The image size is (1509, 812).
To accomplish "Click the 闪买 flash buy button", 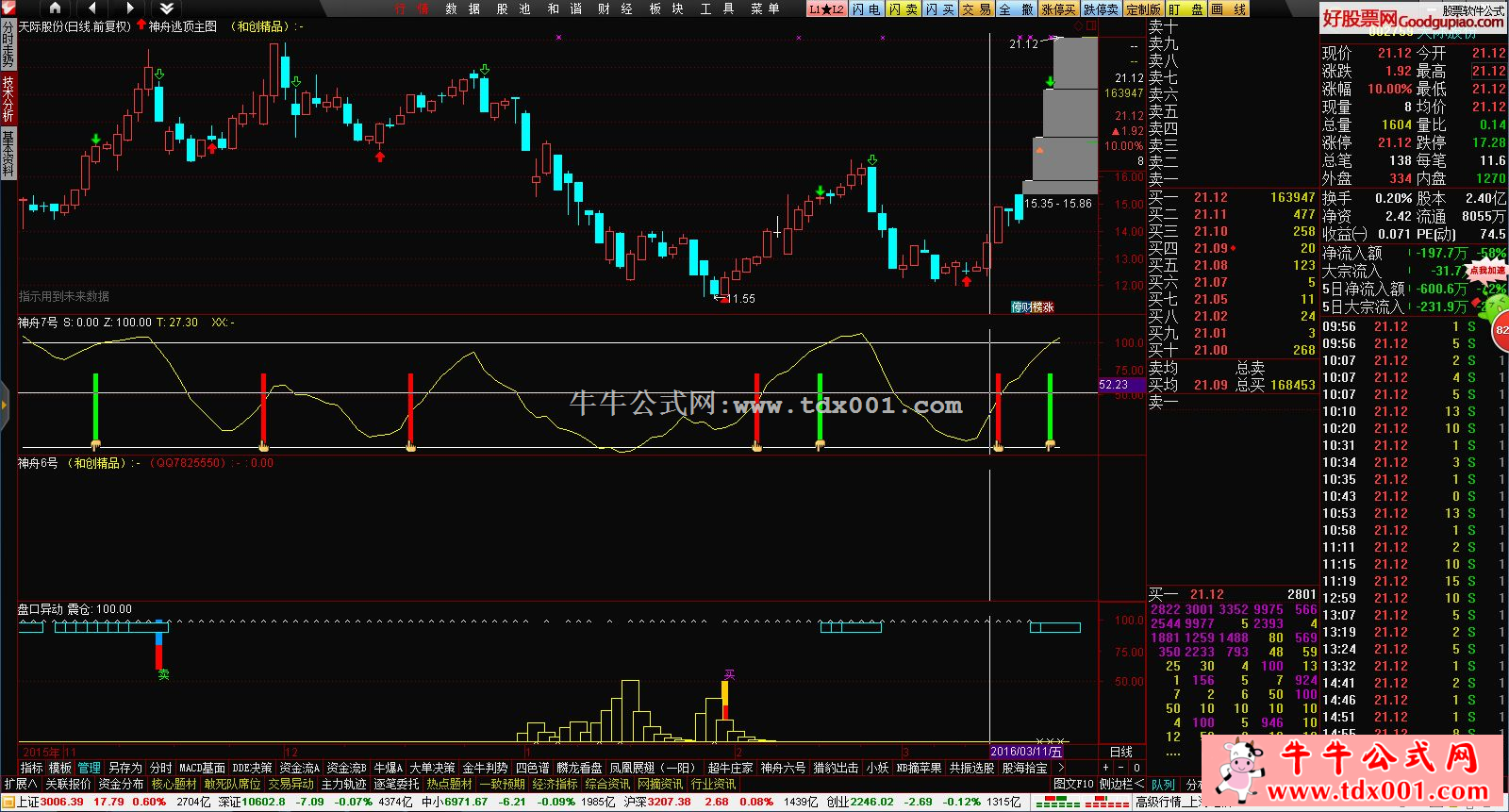I will pos(939,9).
